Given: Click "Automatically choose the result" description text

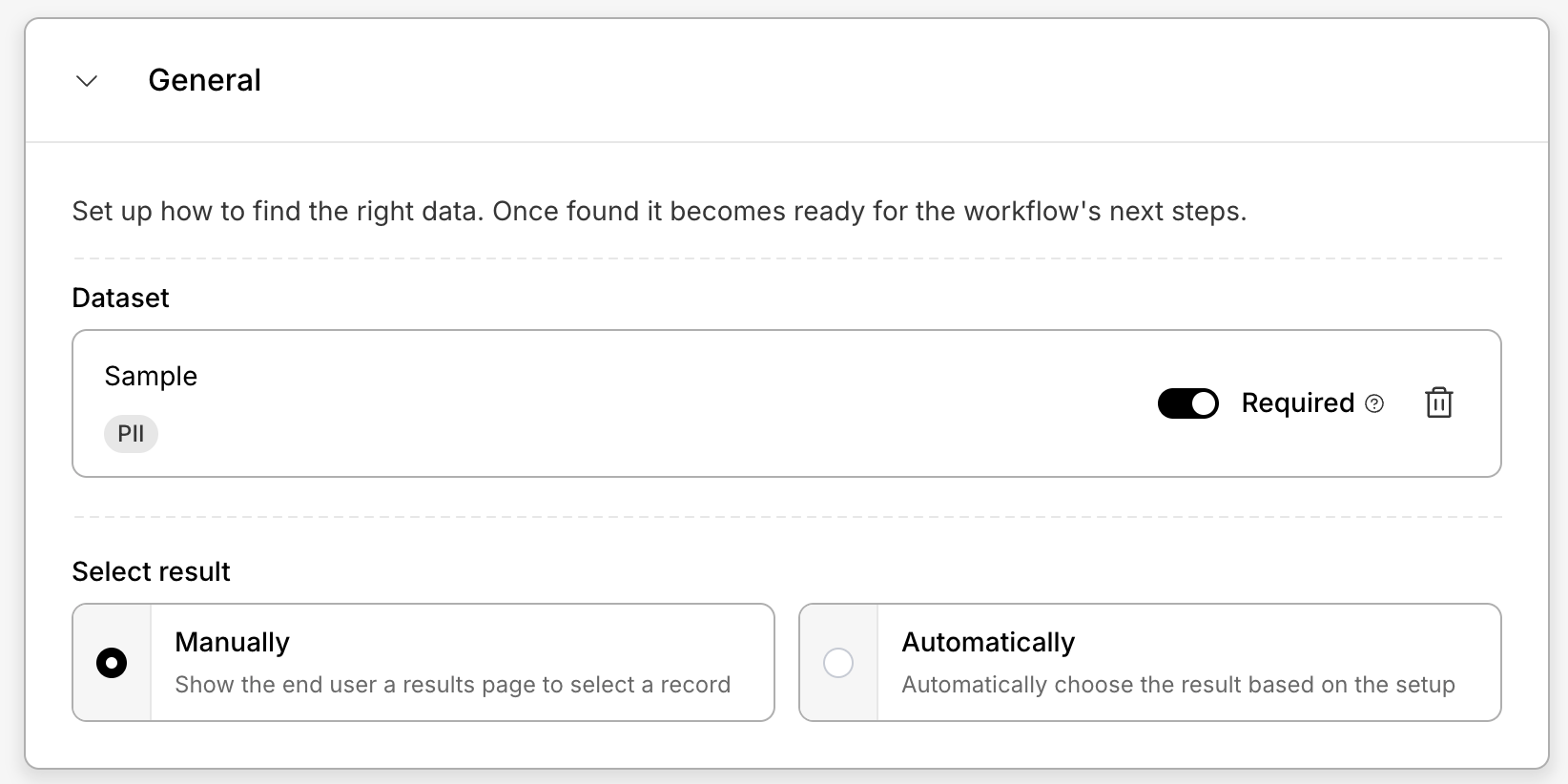Looking at the screenshot, I should pyautogui.click(x=1178, y=685).
